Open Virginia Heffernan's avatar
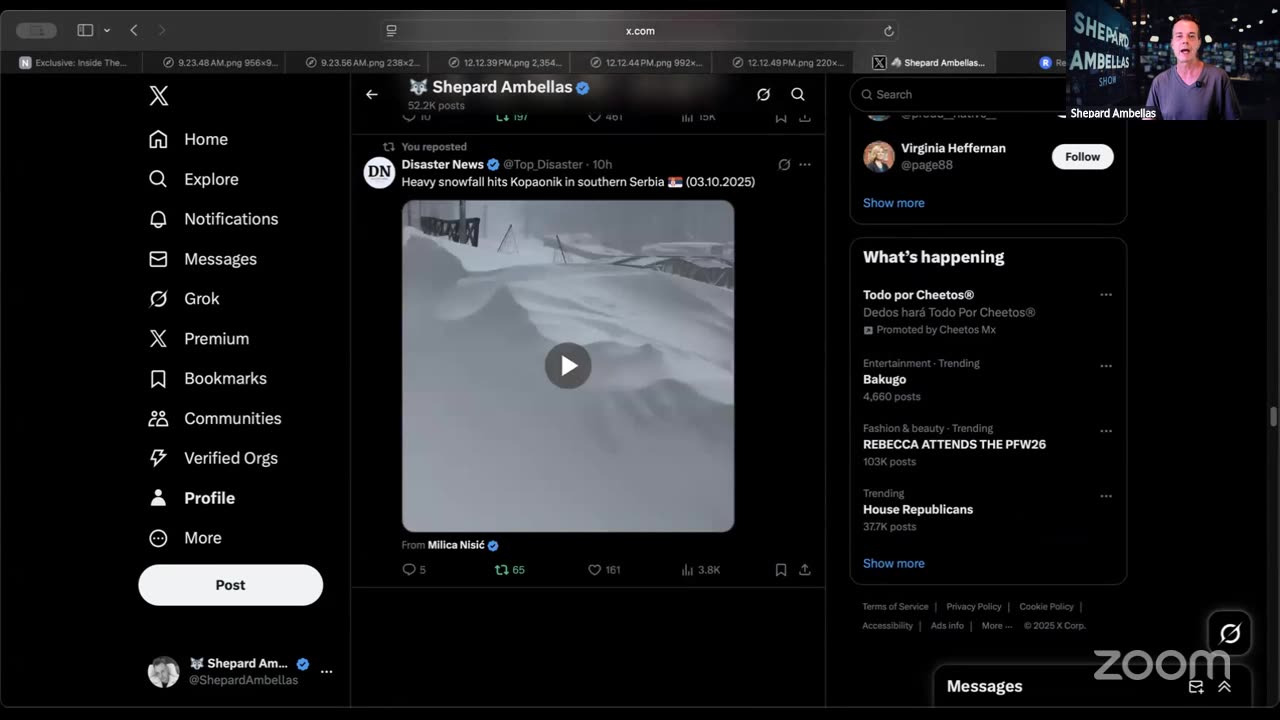The image size is (1280, 720). pos(879,156)
